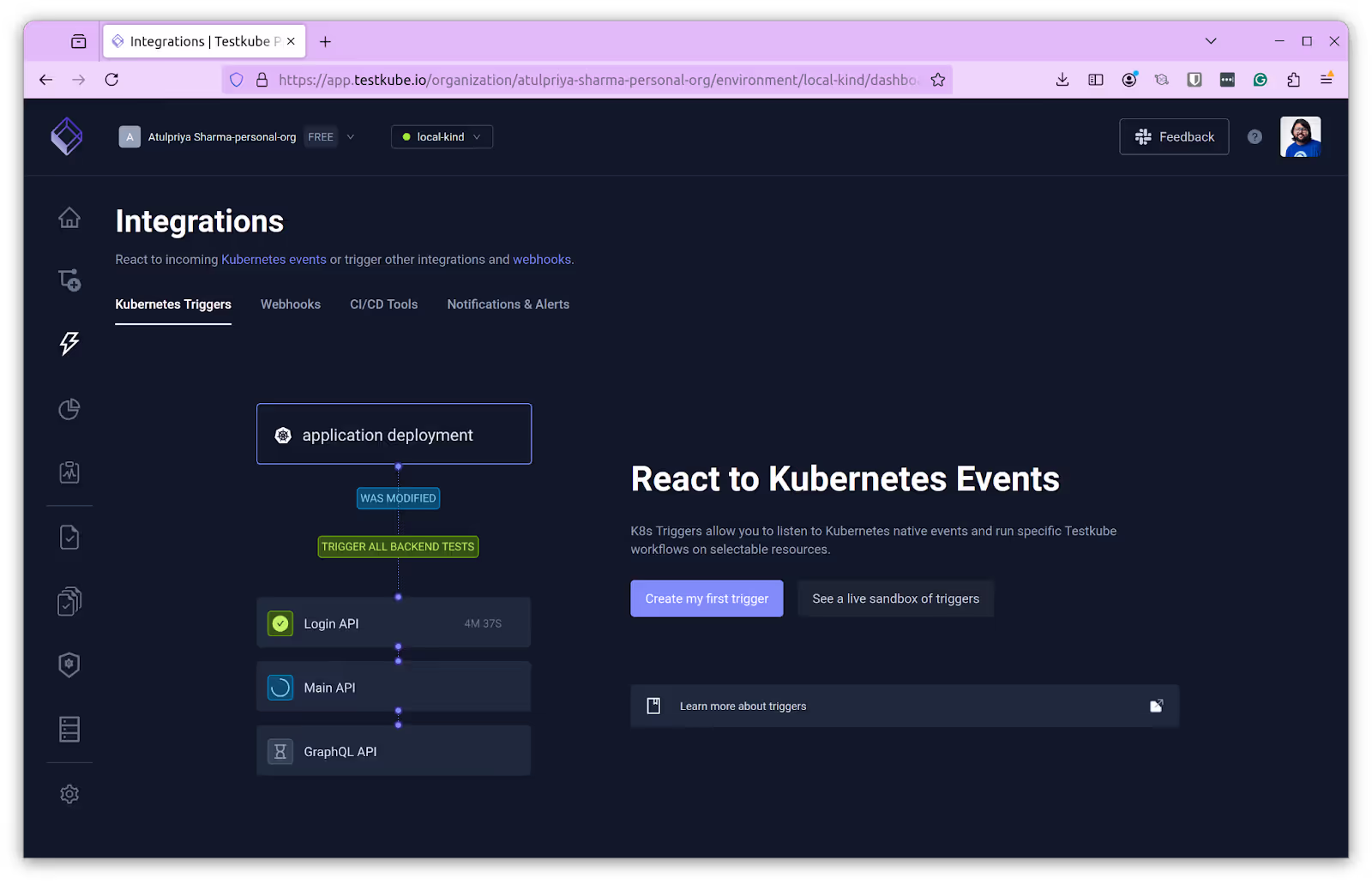Image resolution: width=1372 pixels, height=884 pixels.
Task: Click the Firefox View icon in the tab bar
Action: (79, 41)
